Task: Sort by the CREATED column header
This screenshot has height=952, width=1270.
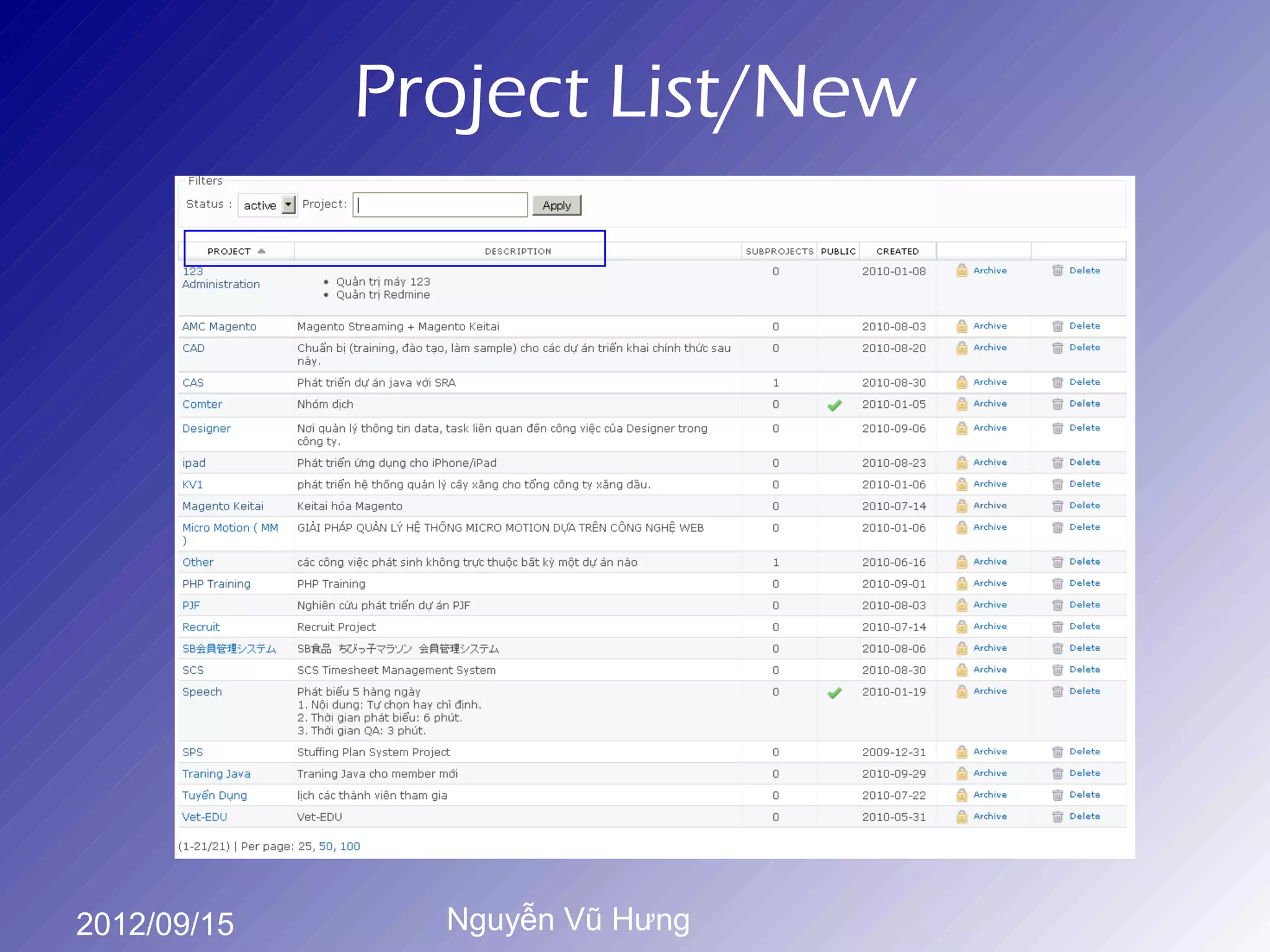Action: coord(897,251)
